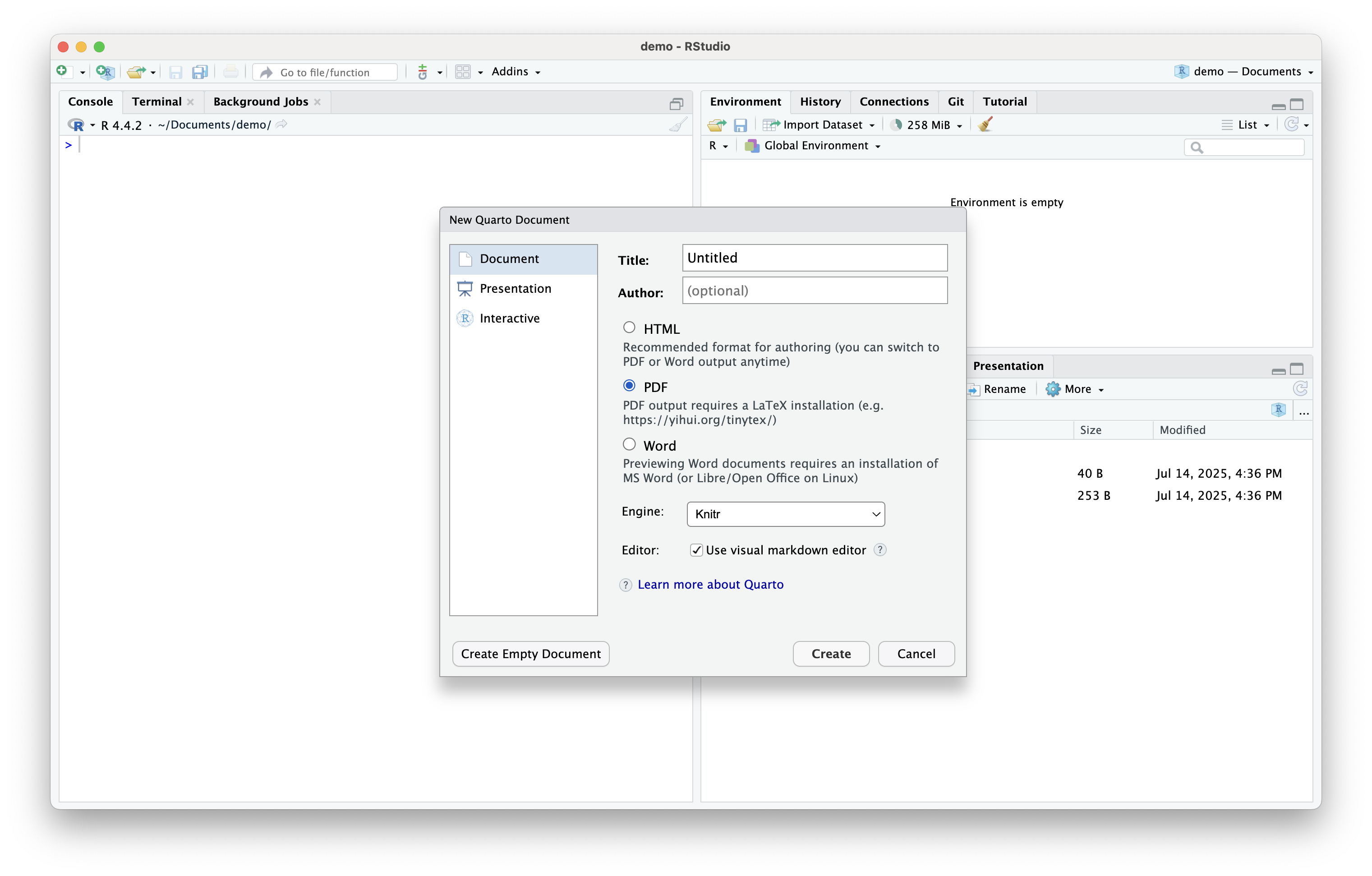Click into the Author text field

click(814, 290)
